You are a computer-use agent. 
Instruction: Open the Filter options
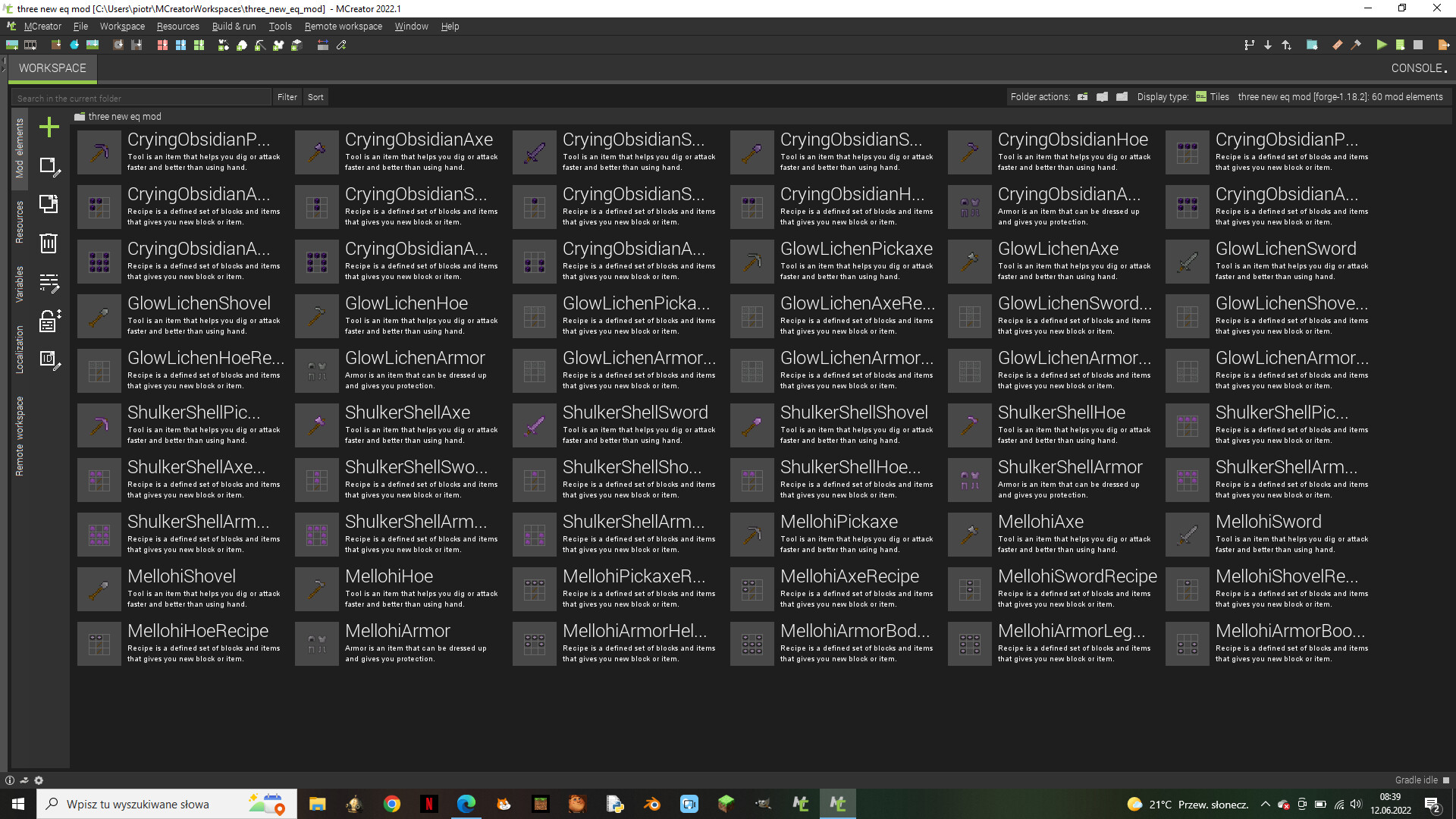[287, 96]
